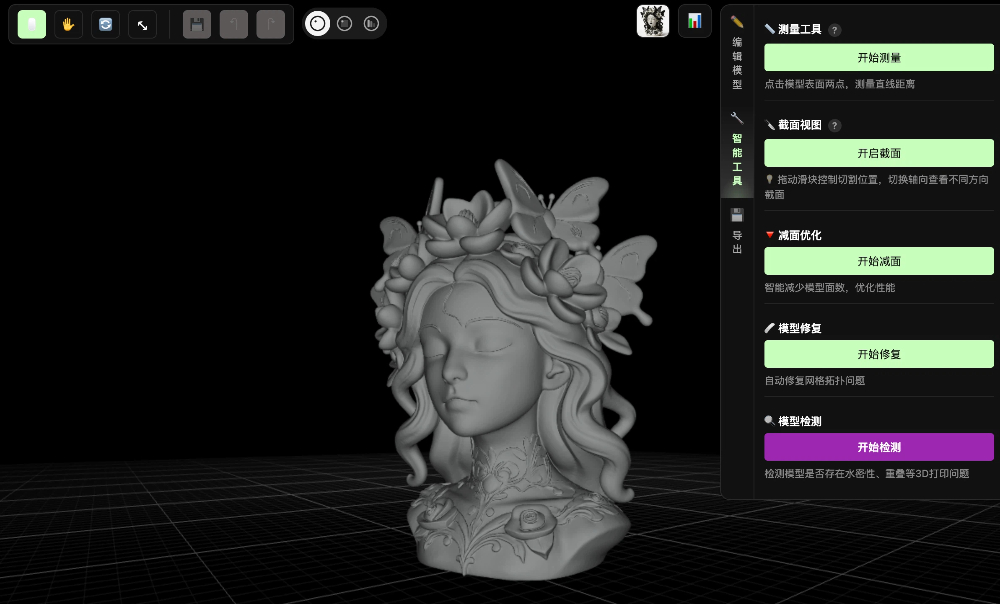Open the help tooltip beside 测量工具
Viewport: 1000px width, 604px height.
coord(835,29)
